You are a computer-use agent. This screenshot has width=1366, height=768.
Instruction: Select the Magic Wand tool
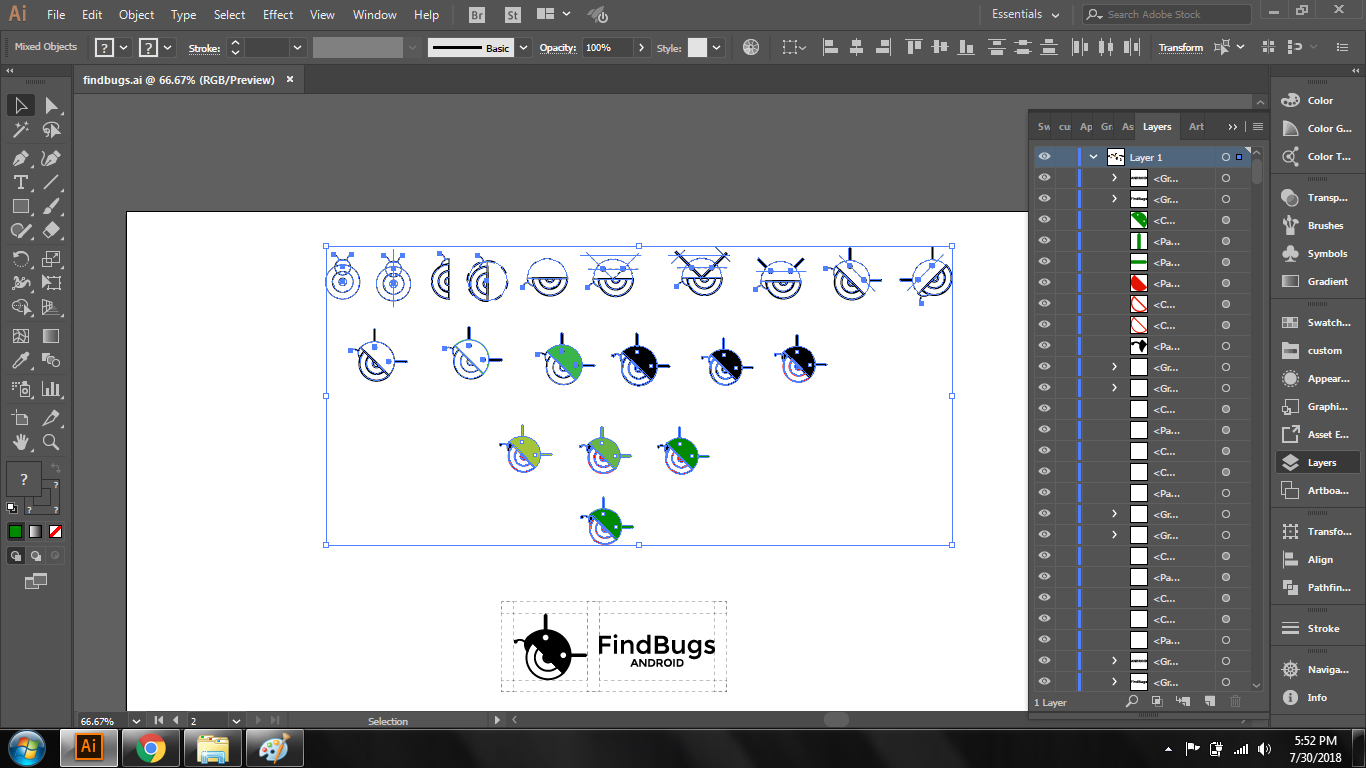tap(20, 130)
